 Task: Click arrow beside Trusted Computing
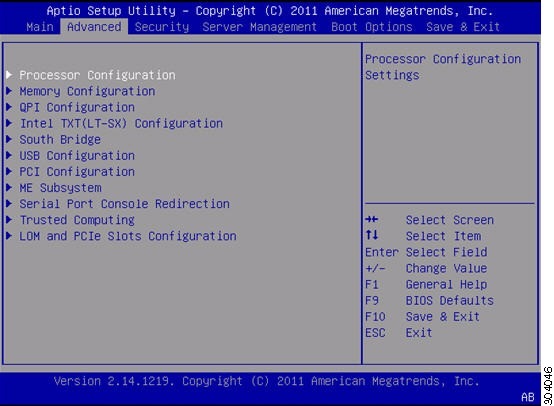(10, 219)
